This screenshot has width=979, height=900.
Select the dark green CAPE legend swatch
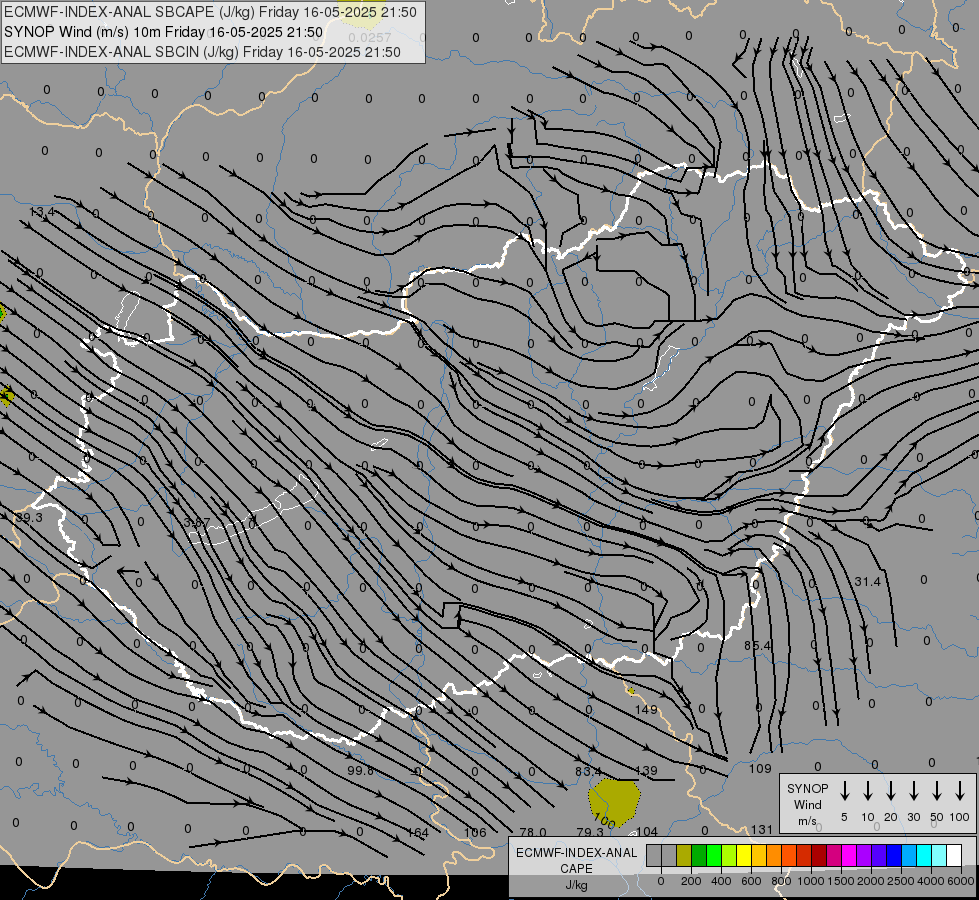(699, 855)
